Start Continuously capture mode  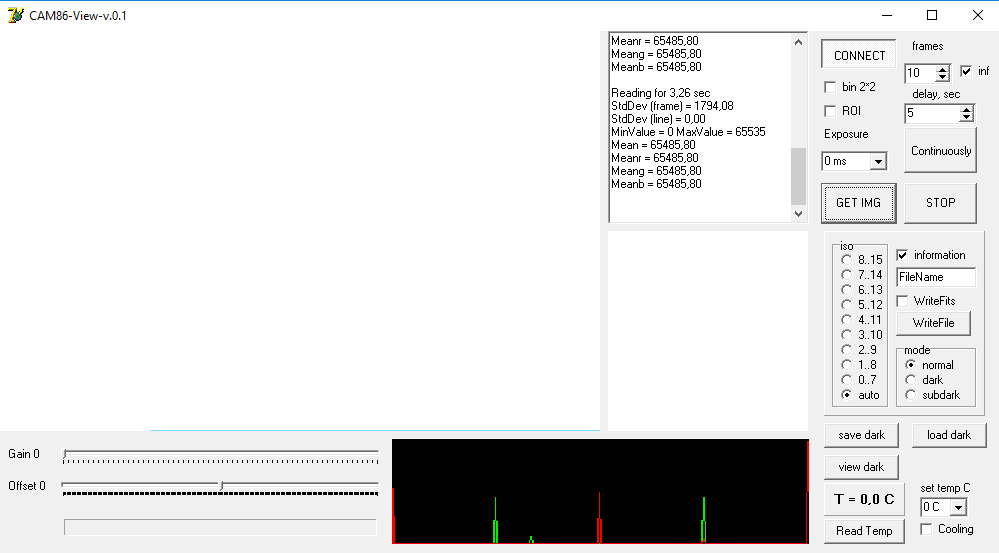(940, 150)
